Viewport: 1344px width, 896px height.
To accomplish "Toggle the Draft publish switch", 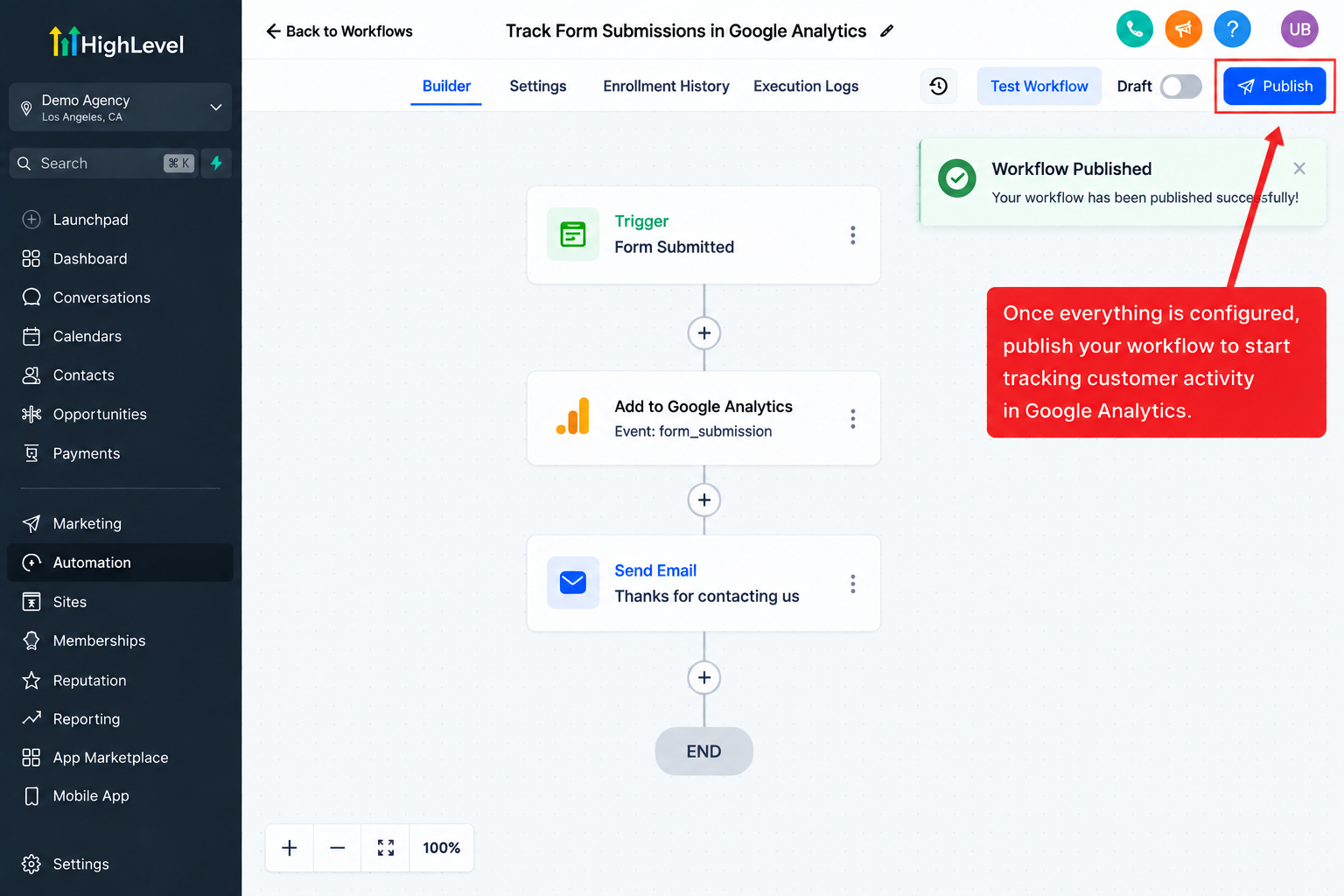I will click(x=1180, y=86).
